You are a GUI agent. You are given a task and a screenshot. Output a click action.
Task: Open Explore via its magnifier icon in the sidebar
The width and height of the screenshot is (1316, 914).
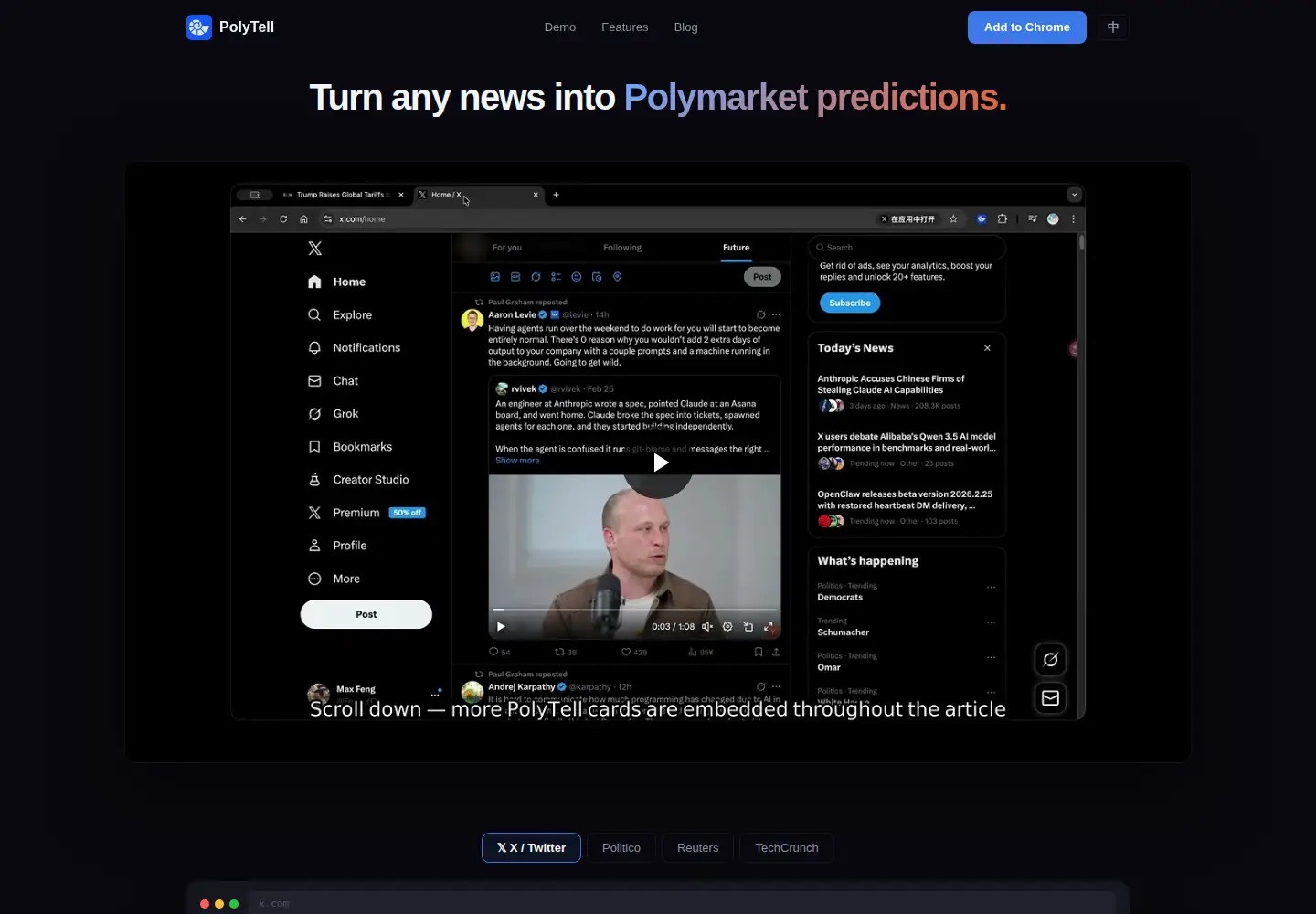[314, 315]
